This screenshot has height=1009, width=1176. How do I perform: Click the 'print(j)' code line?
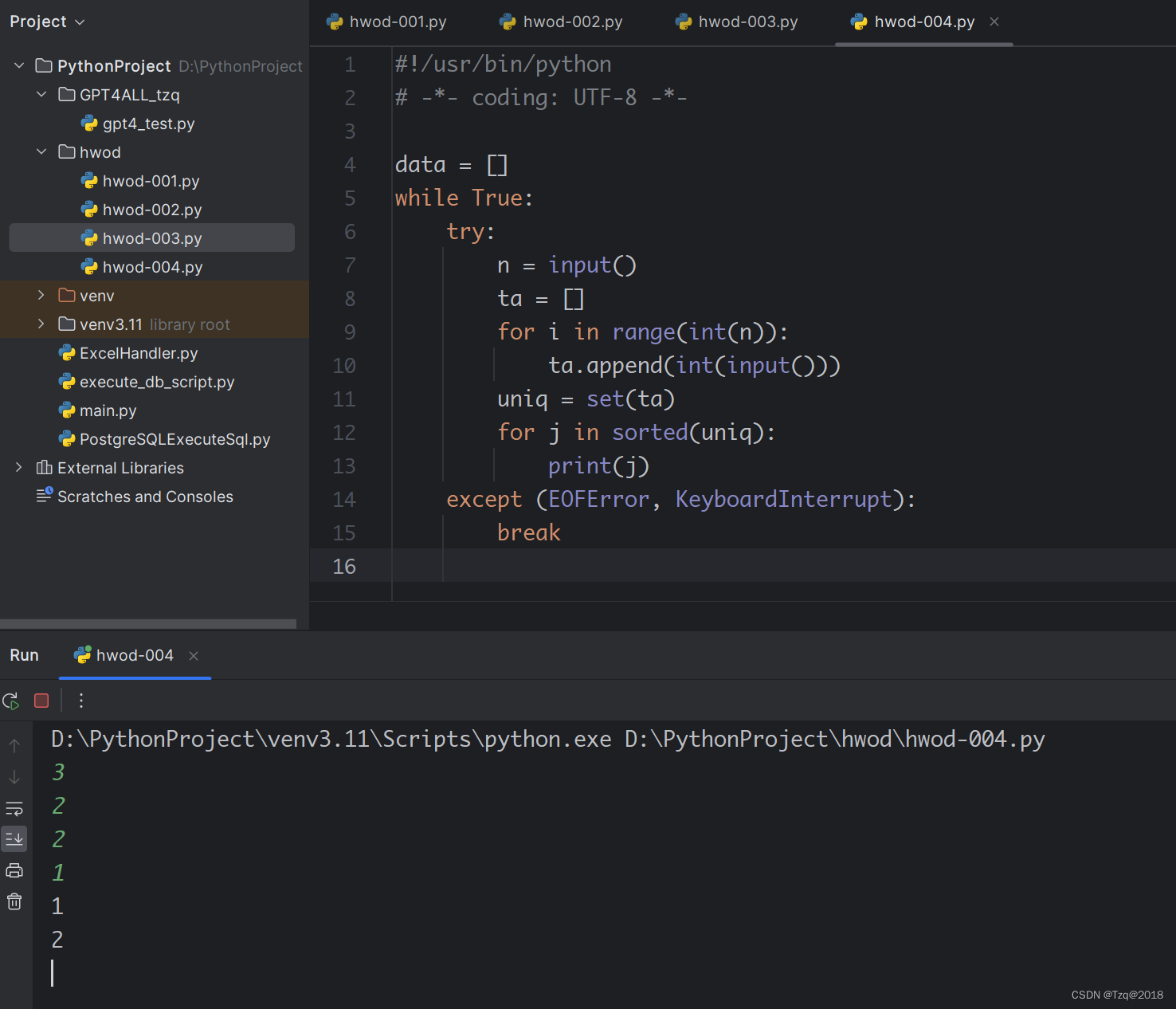point(598,465)
